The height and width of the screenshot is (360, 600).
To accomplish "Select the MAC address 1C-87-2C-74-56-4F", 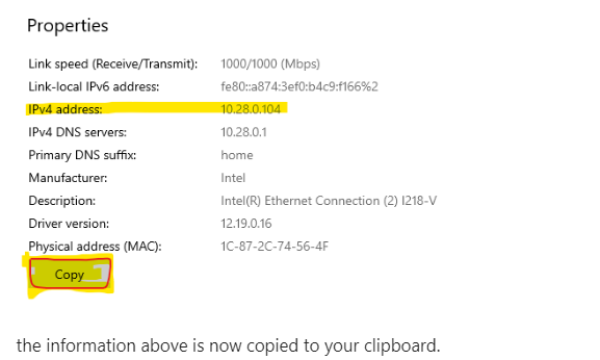I will pyautogui.click(x=274, y=246).
